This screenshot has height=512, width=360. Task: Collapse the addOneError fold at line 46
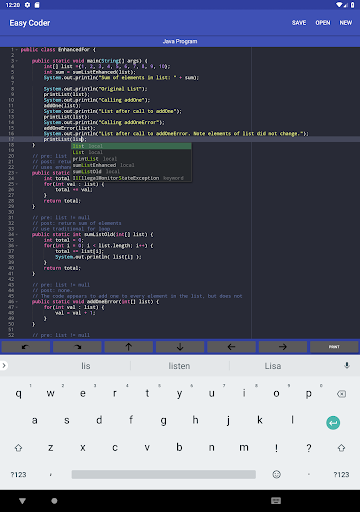pyautogui.click(x=17, y=302)
